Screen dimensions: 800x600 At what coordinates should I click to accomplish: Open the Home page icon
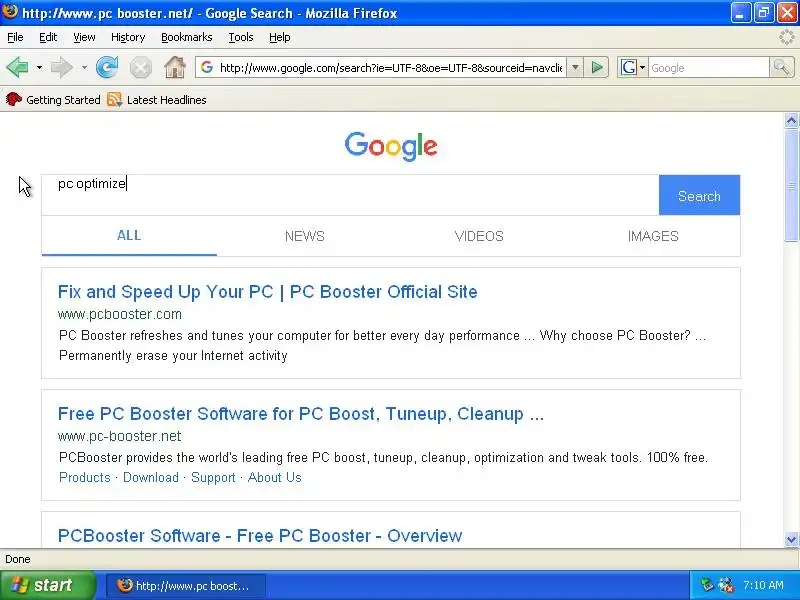pos(174,67)
